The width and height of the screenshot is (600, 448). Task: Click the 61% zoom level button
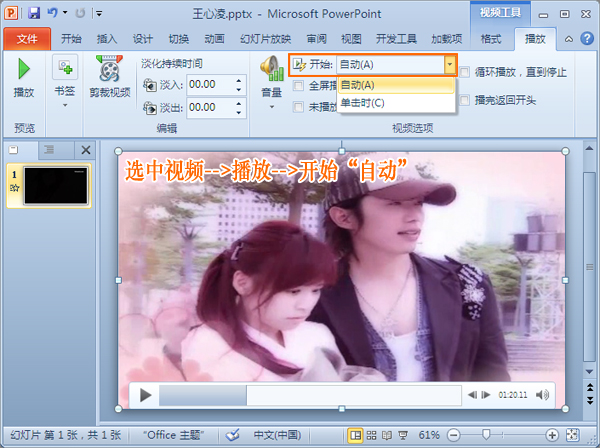tap(429, 435)
